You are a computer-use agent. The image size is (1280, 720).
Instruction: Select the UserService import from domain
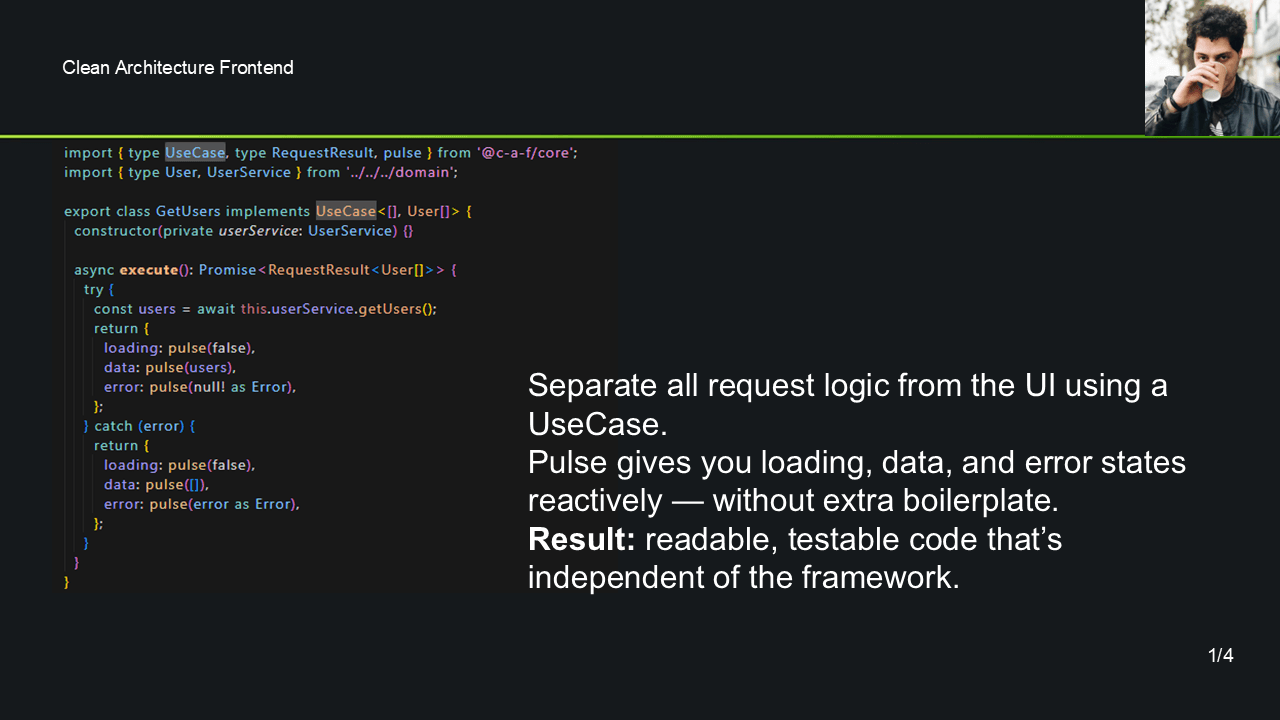point(249,172)
